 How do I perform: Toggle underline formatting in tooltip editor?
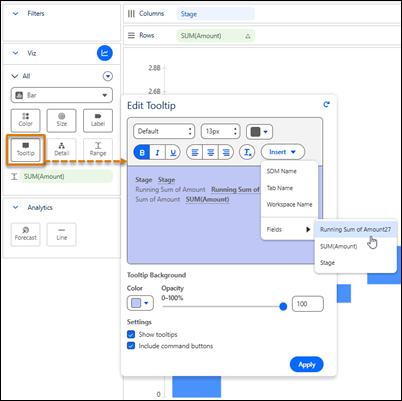pos(173,152)
